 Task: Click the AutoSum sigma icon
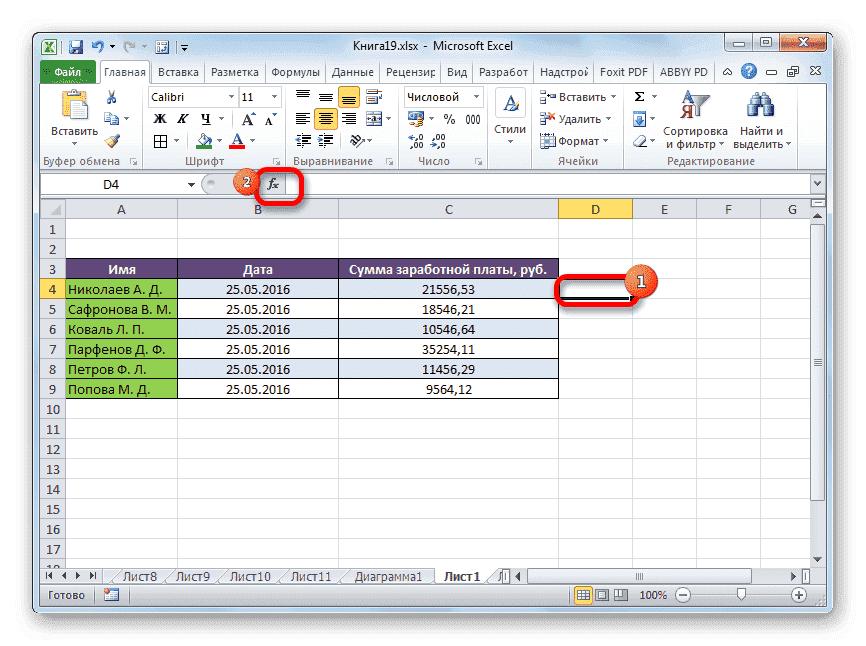pyautogui.click(x=637, y=97)
